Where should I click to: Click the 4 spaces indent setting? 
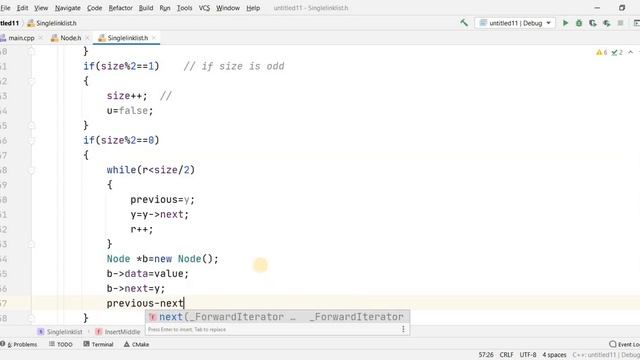pyautogui.click(x=554, y=355)
